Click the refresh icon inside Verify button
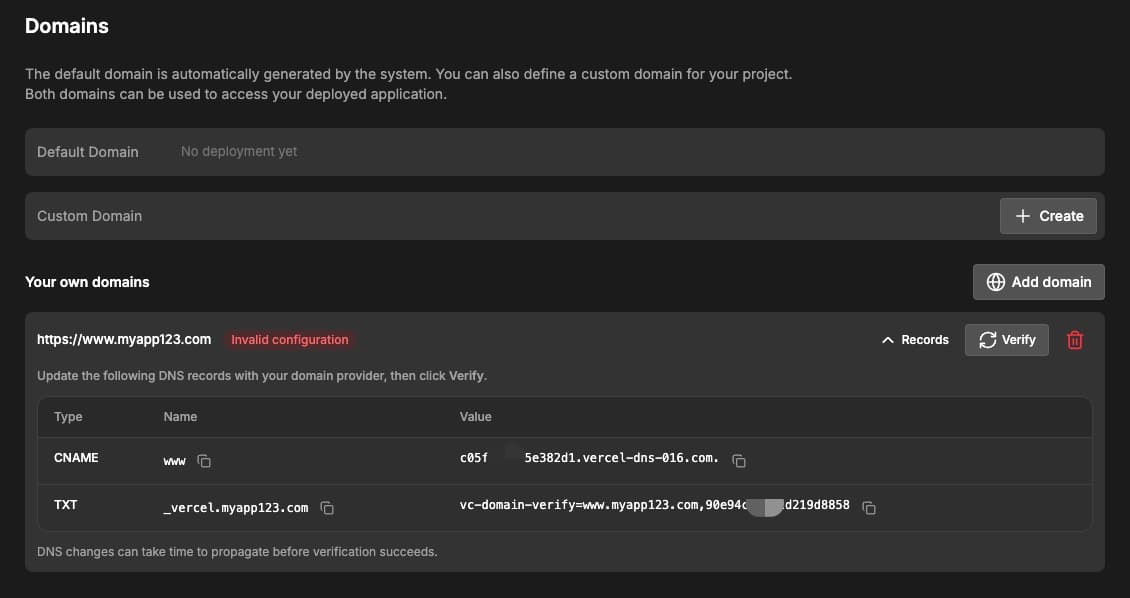 985,339
